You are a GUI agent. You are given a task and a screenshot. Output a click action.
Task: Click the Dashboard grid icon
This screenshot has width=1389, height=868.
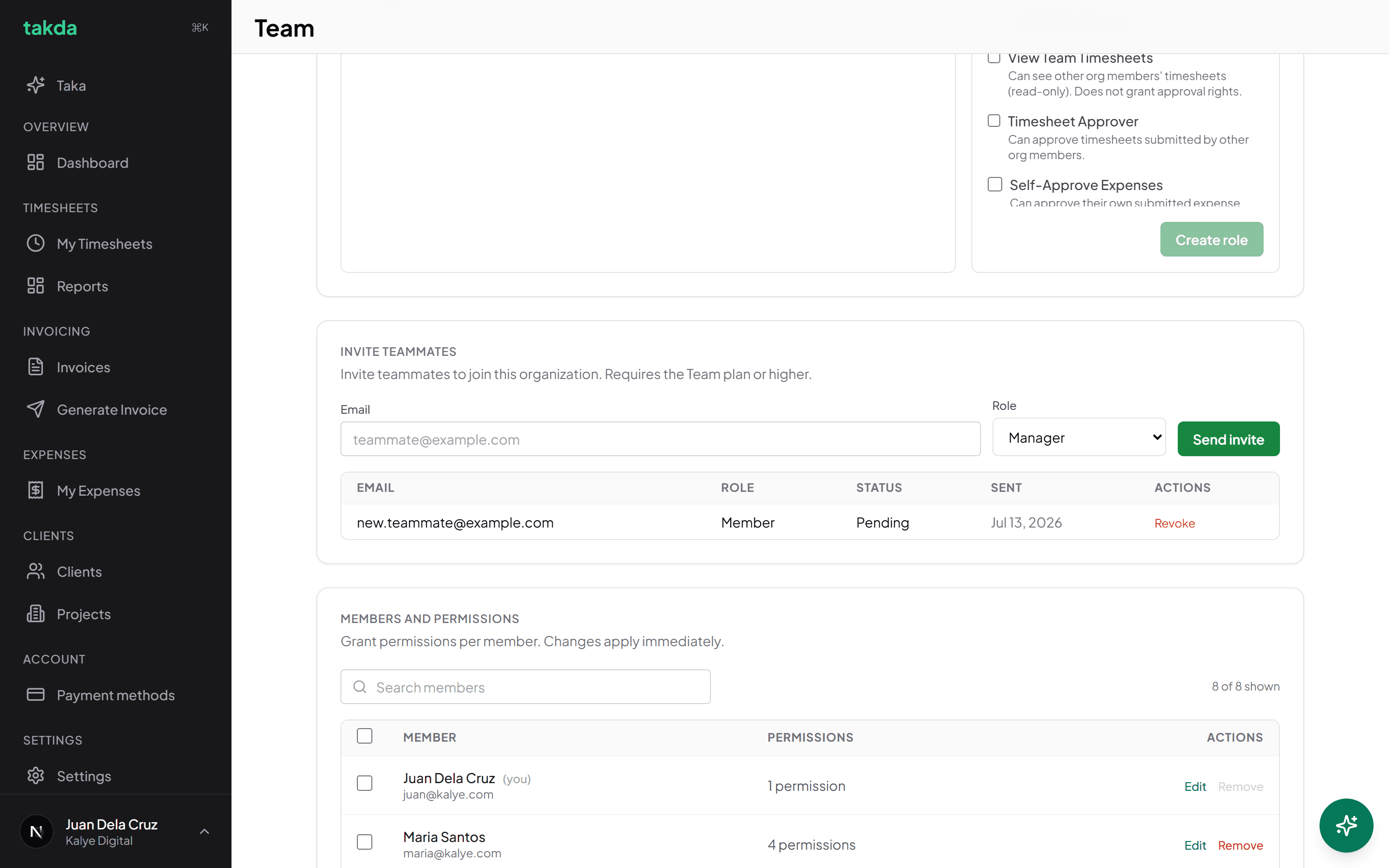36,163
